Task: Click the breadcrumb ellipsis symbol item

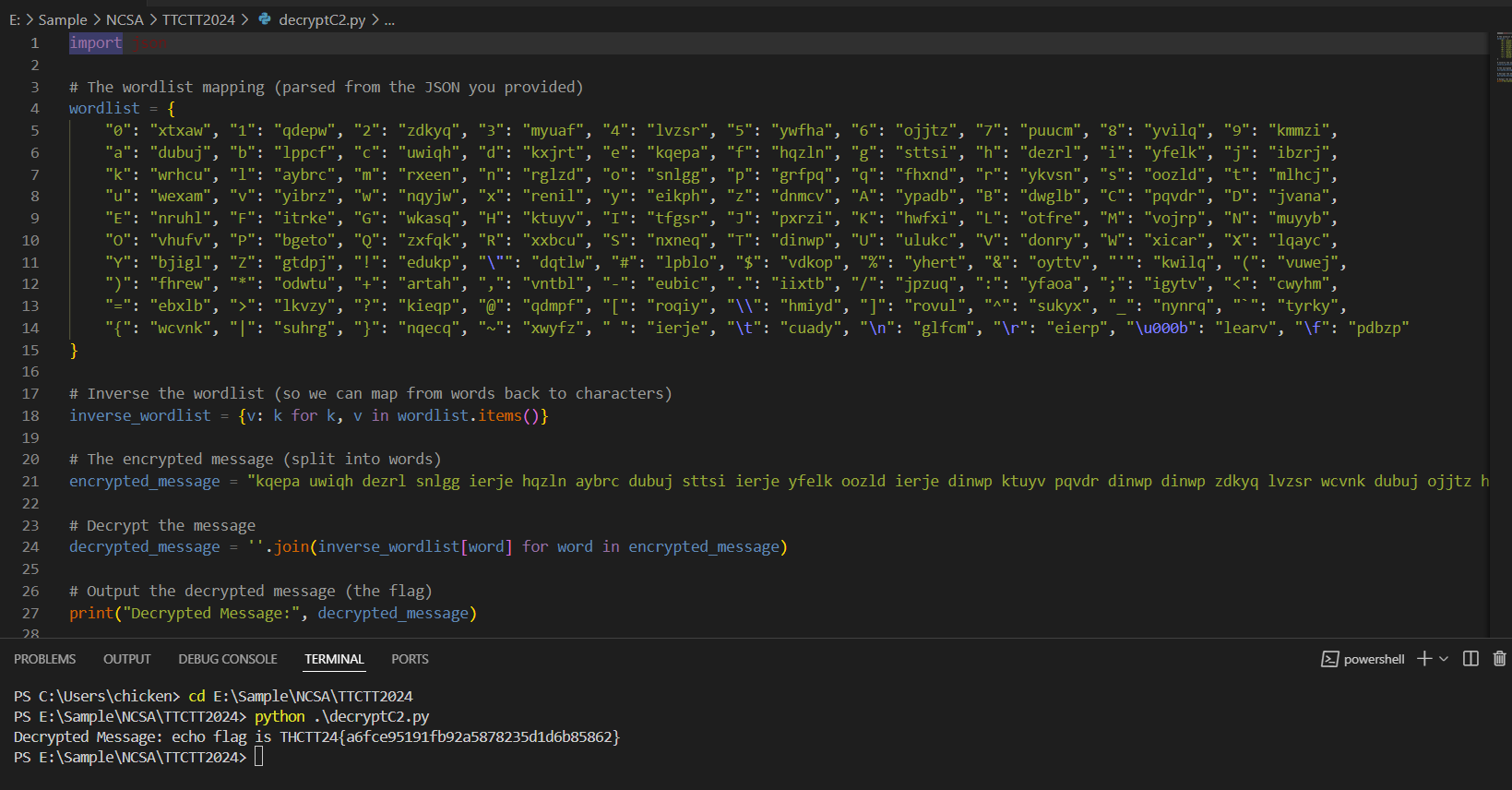Action: [389, 19]
